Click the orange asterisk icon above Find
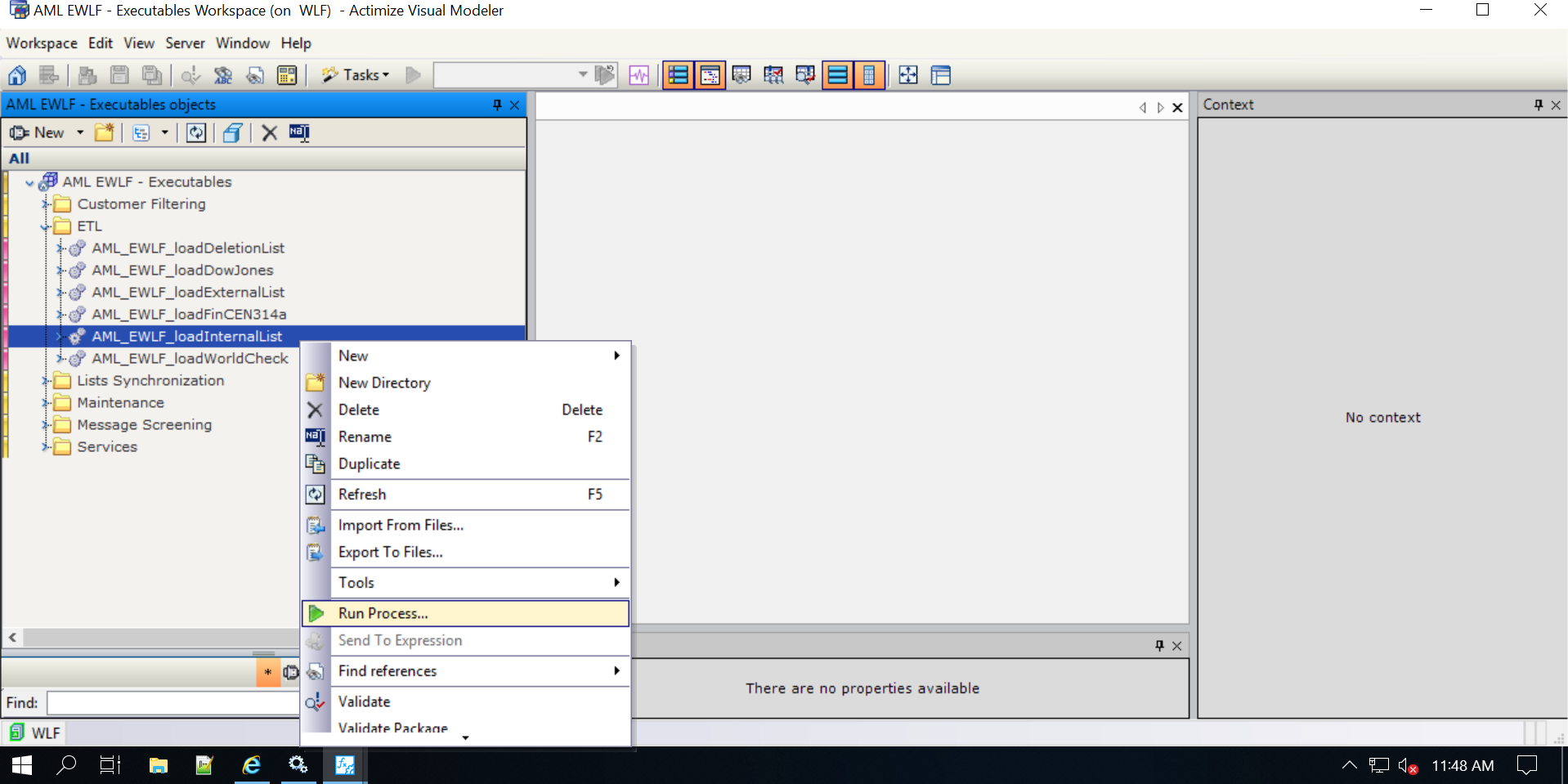 (x=267, y=672)
